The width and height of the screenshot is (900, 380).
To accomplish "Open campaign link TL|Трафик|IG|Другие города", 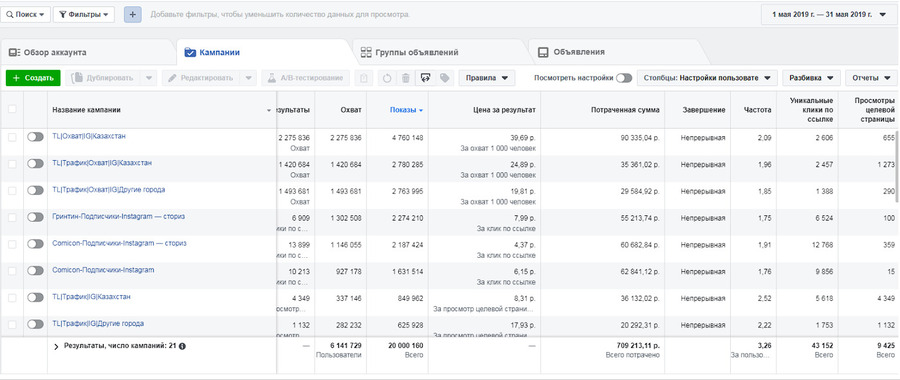I will pos(98,323).
